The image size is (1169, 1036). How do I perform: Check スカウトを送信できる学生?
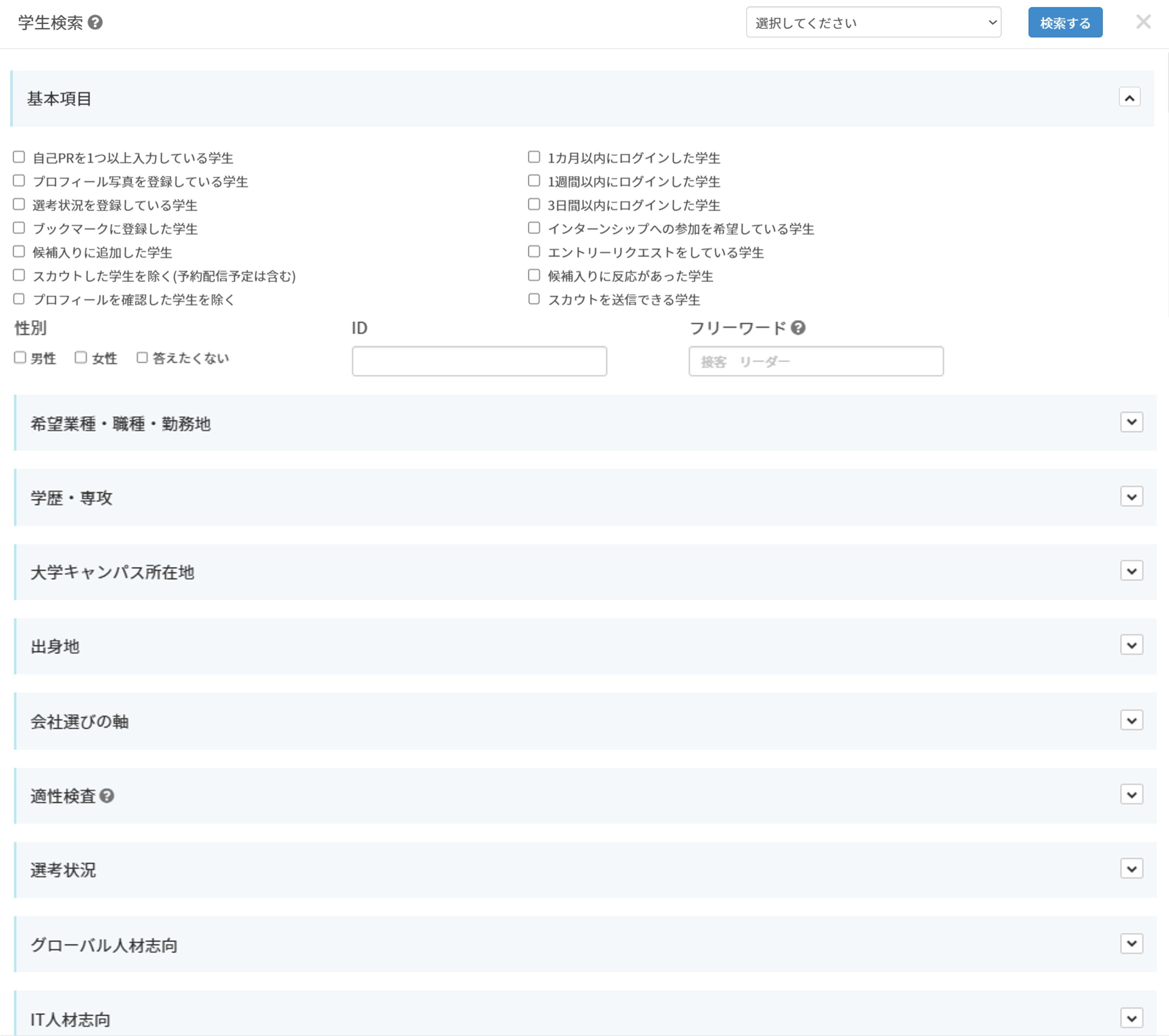[534, 298]
